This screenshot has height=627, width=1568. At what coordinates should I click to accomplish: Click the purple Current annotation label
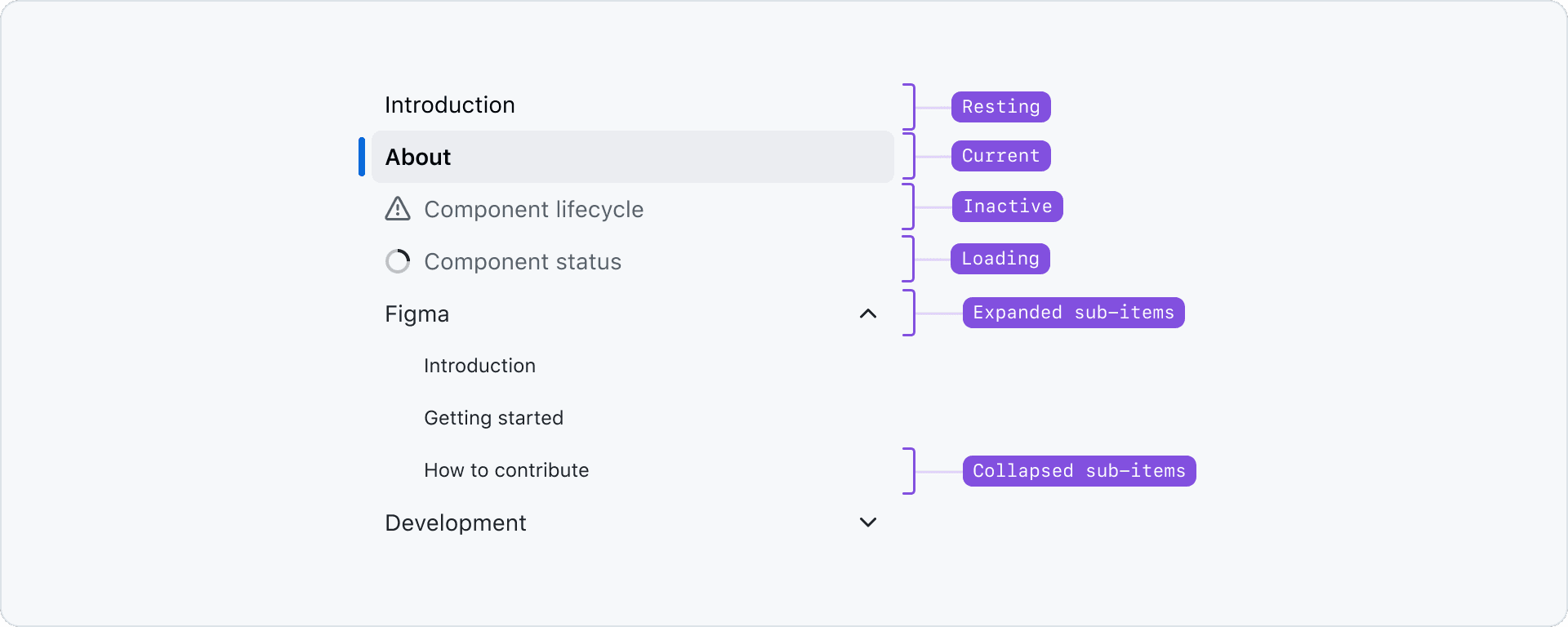[1000, 156]
